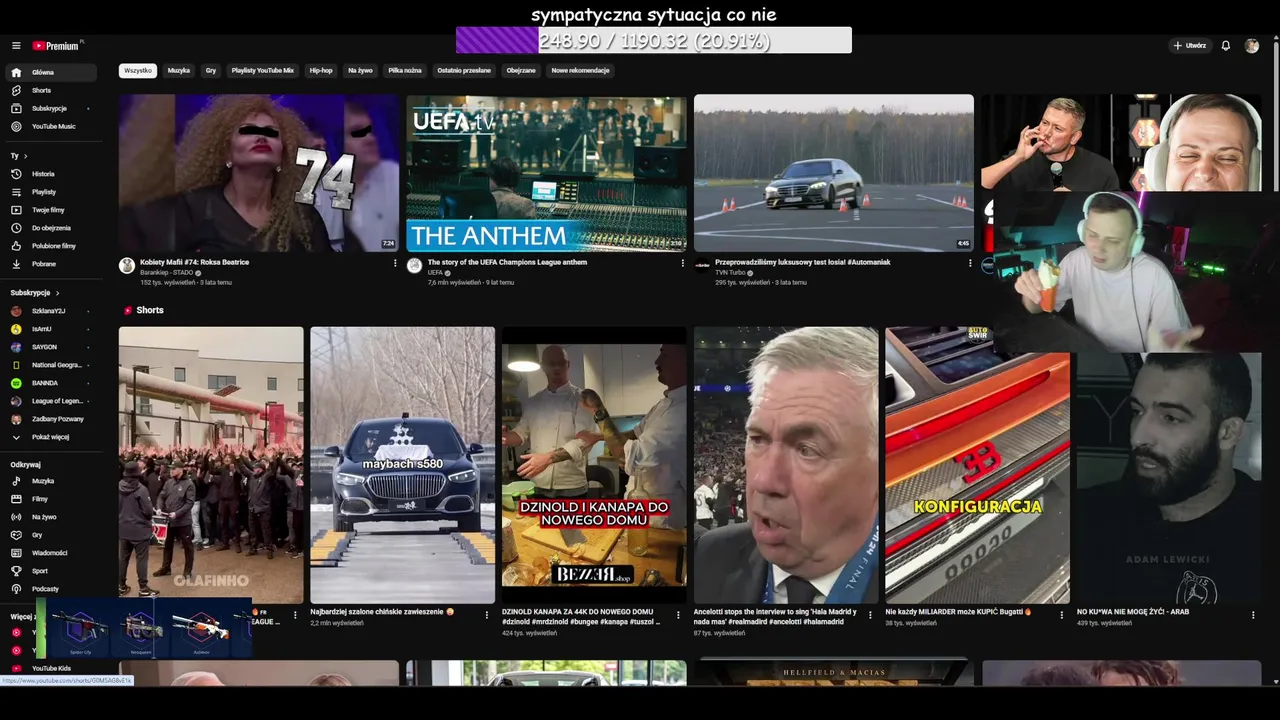
Task: Play THE ANTHEM video thumbnail
Action: 546,173
